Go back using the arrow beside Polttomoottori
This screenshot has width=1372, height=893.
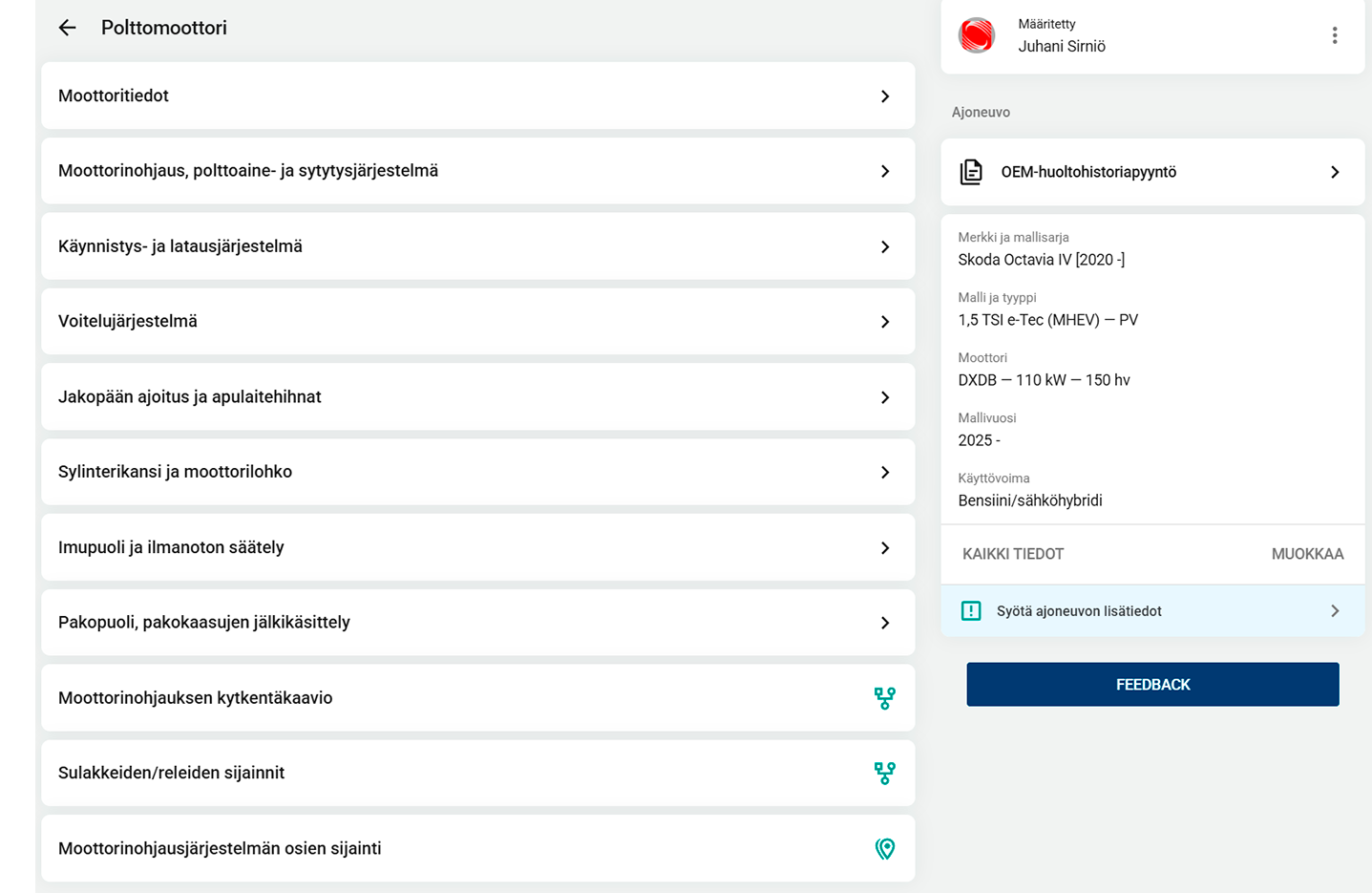[67, 28]
